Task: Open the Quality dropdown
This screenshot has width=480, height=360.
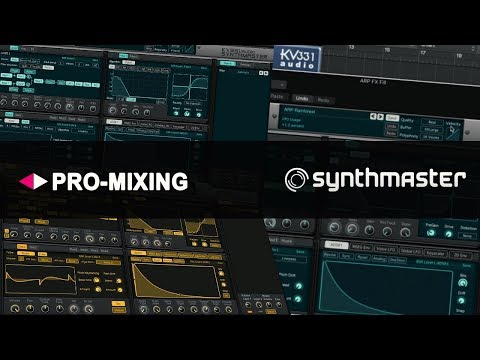Action: point(432,122)
